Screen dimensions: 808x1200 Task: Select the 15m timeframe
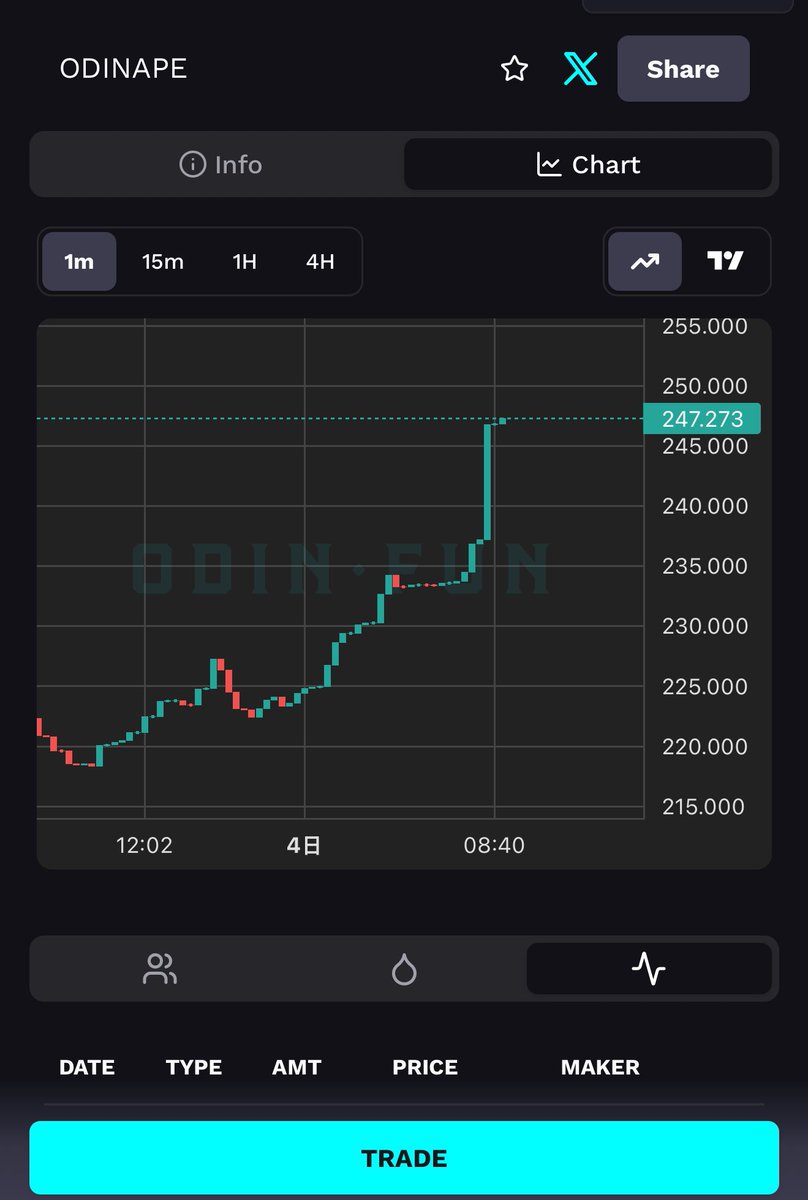[163, 262]
